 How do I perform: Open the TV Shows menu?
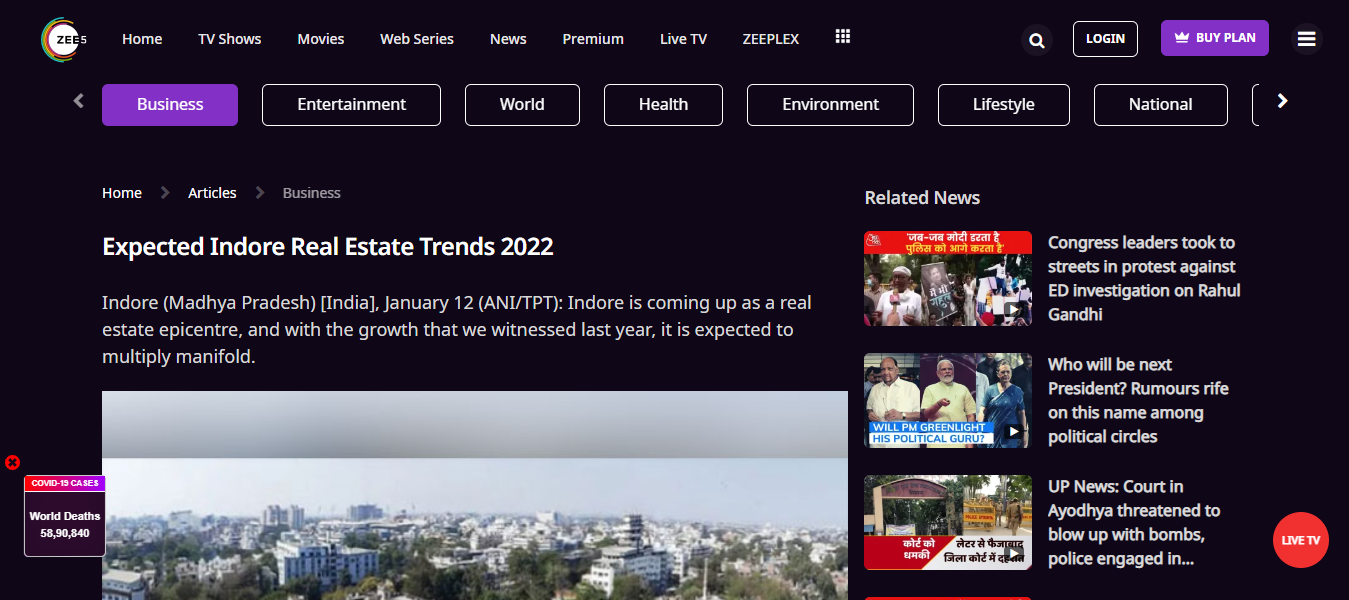[x=229, y=39]
